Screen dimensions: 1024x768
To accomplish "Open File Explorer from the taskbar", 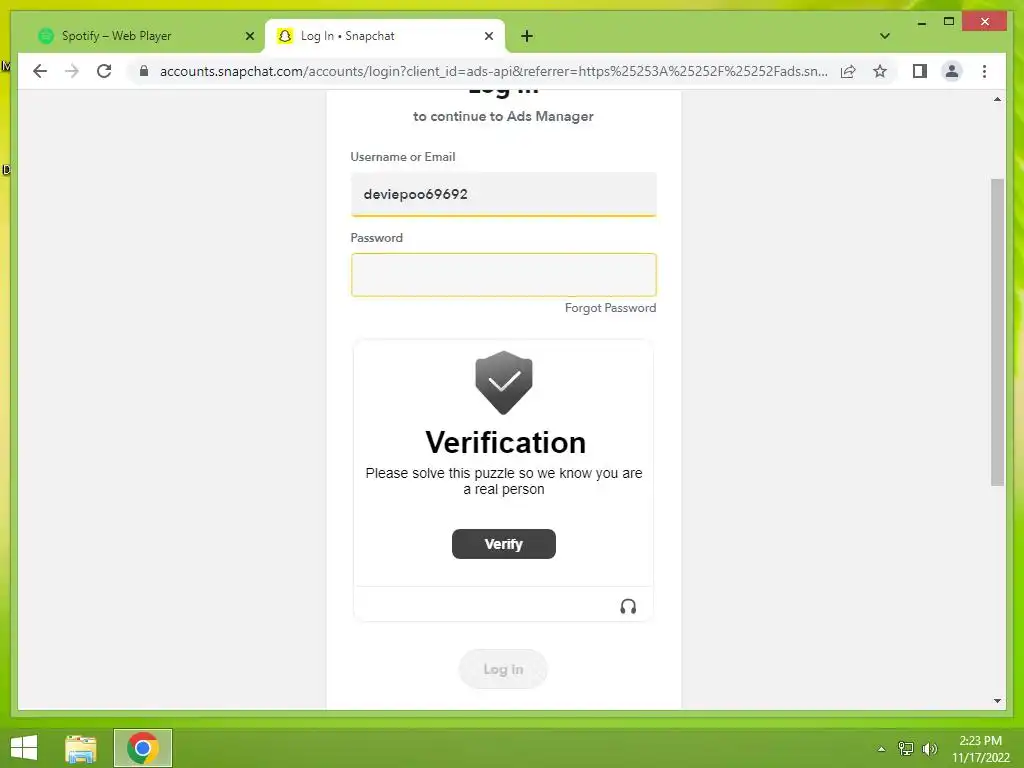I will 81,748.
